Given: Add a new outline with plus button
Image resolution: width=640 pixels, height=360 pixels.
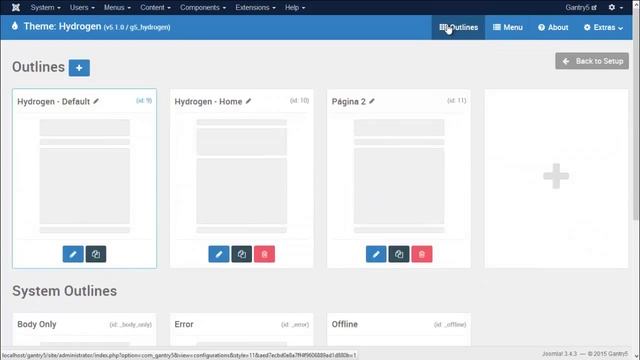Looking at the screenshot, I should (x=79, y=68).
